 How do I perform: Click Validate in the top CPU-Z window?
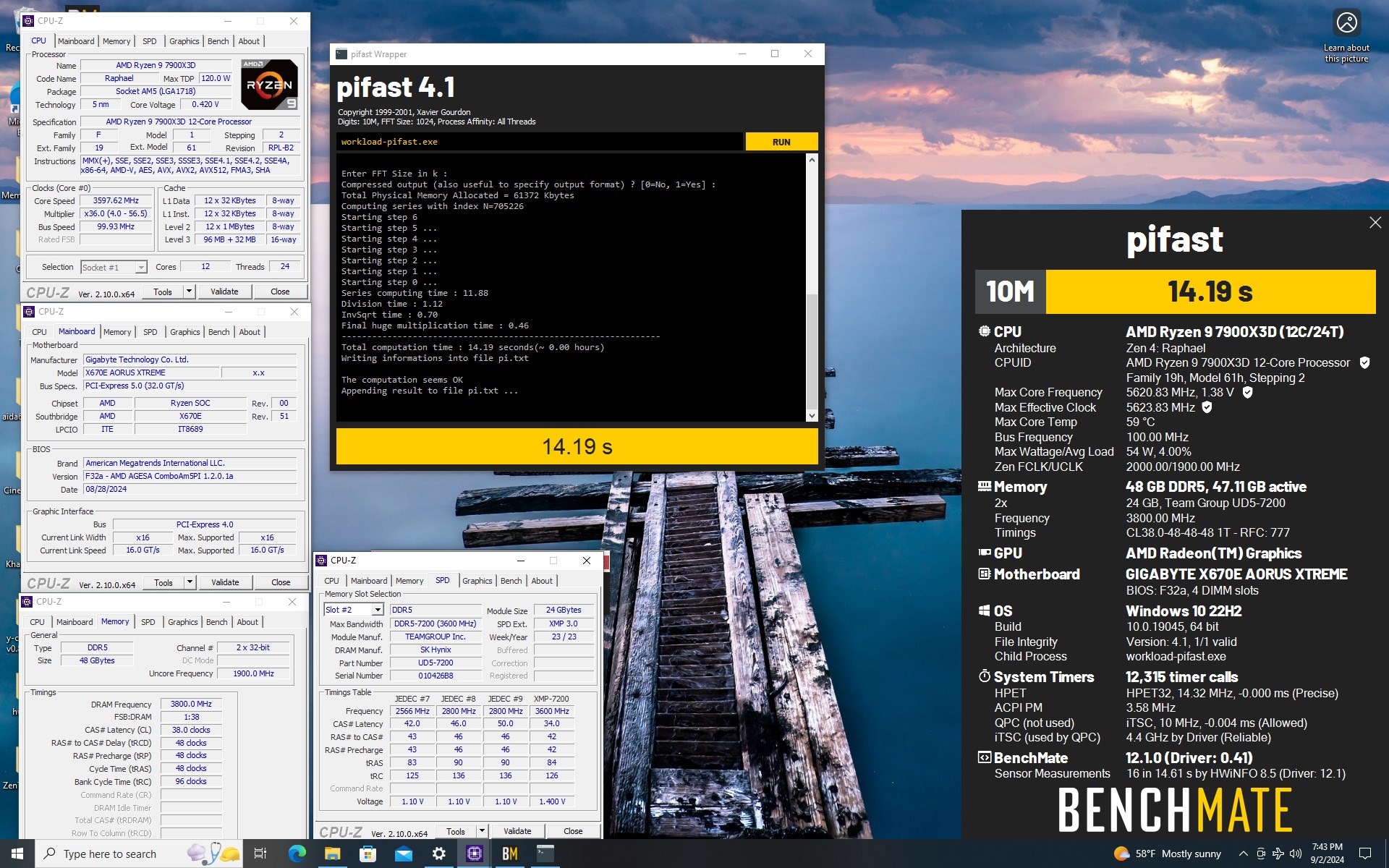(224, 292)
